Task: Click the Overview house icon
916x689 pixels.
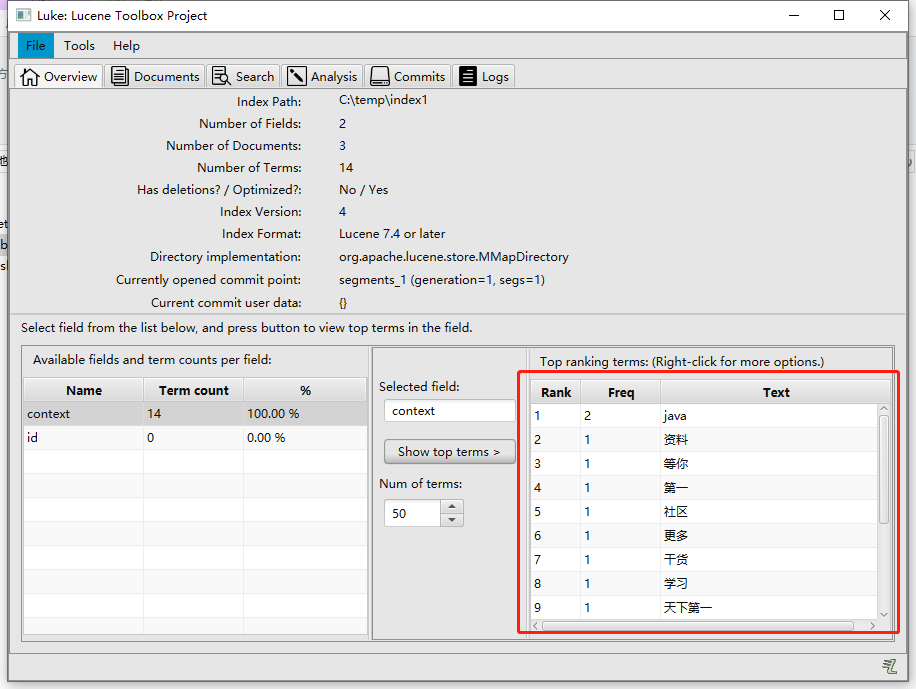Action: 29,77
